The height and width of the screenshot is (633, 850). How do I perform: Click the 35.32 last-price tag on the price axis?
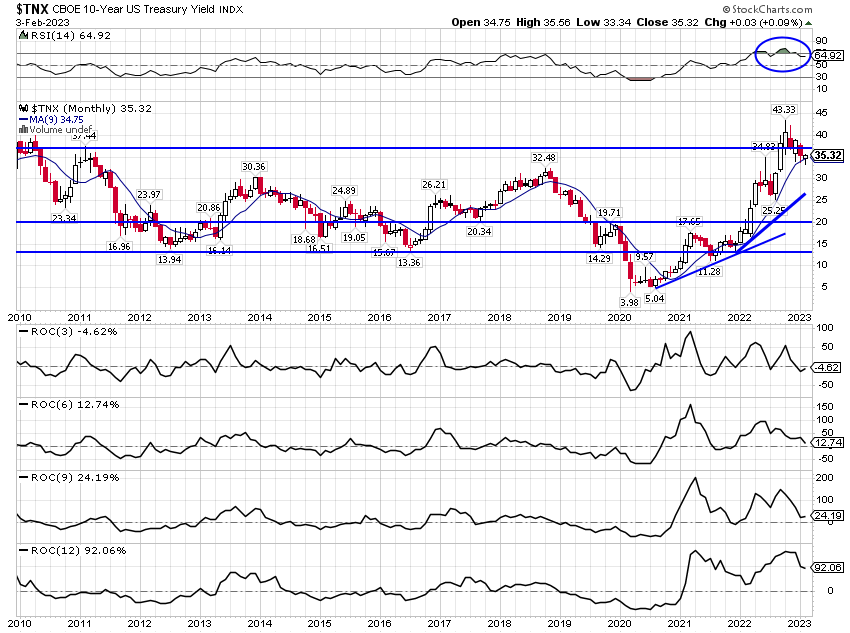(x=828, y=156)
